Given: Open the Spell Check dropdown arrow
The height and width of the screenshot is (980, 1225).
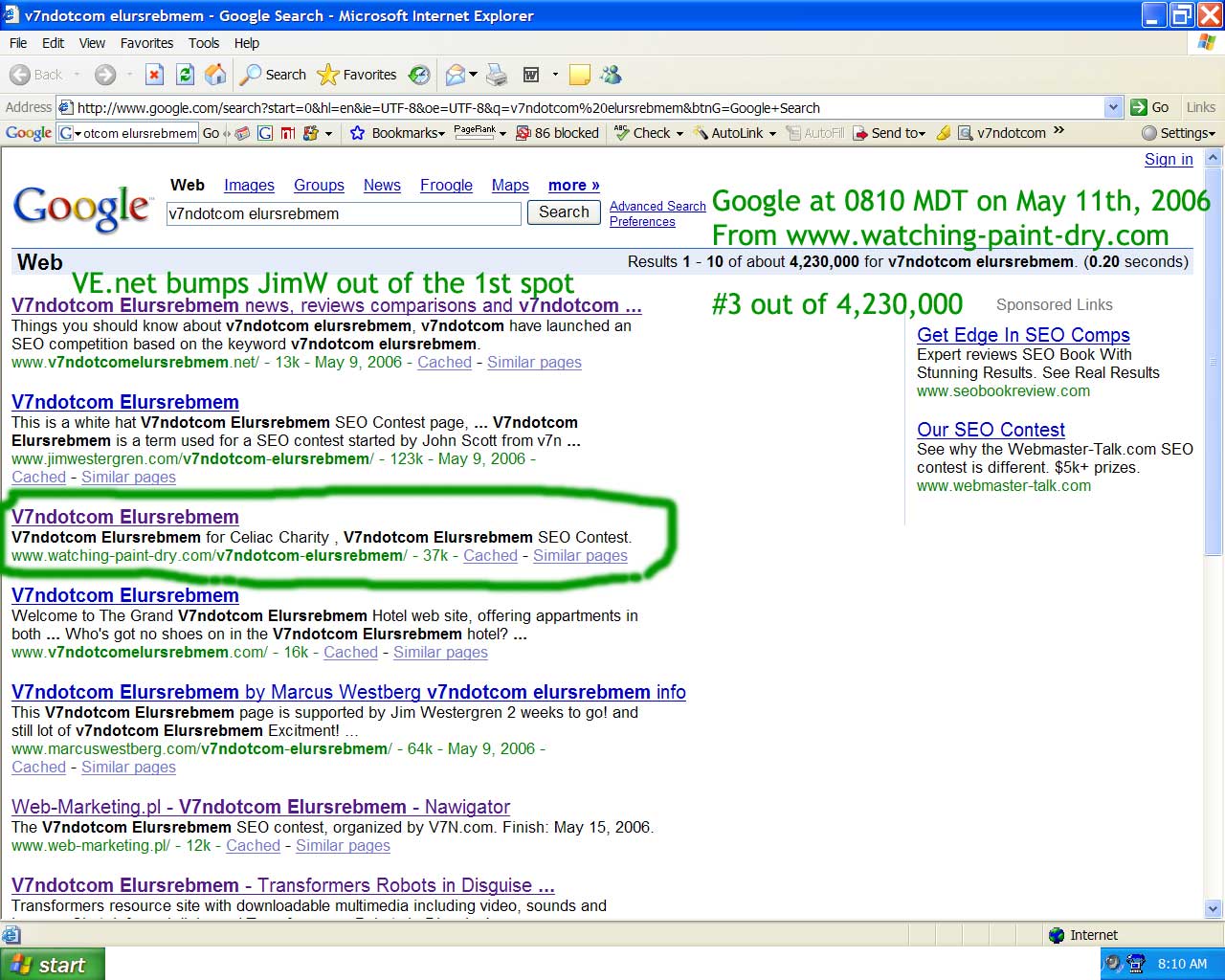Looking at the screenshot, I should pyautogui.click(x=679, y=133).
